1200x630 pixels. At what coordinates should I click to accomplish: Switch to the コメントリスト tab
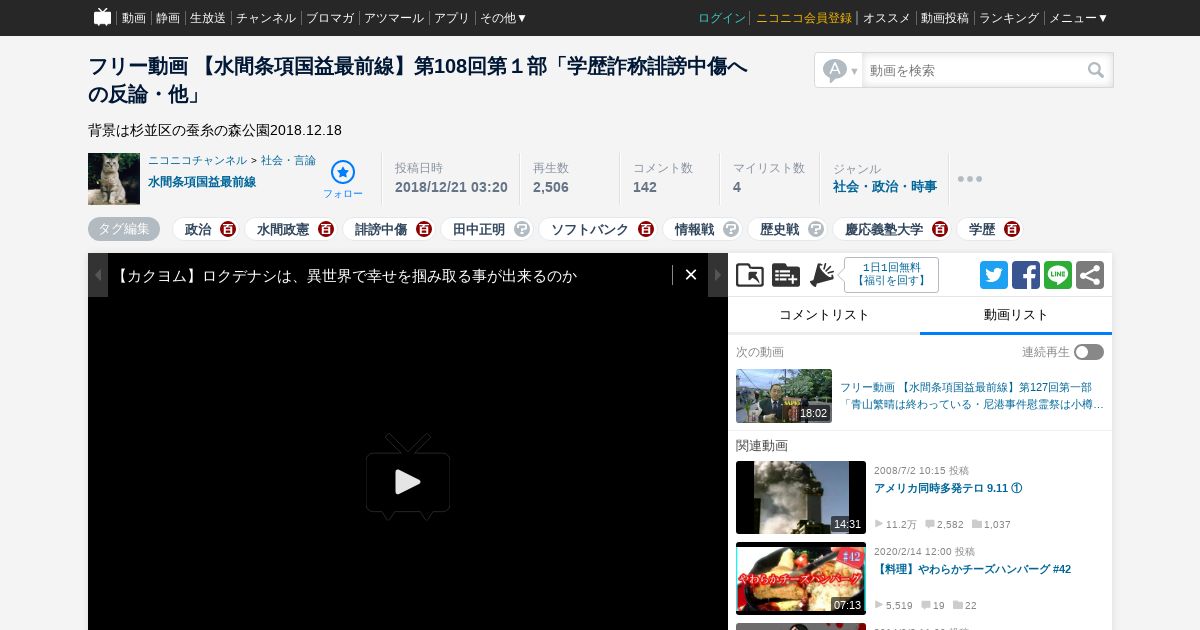point(824,315)
